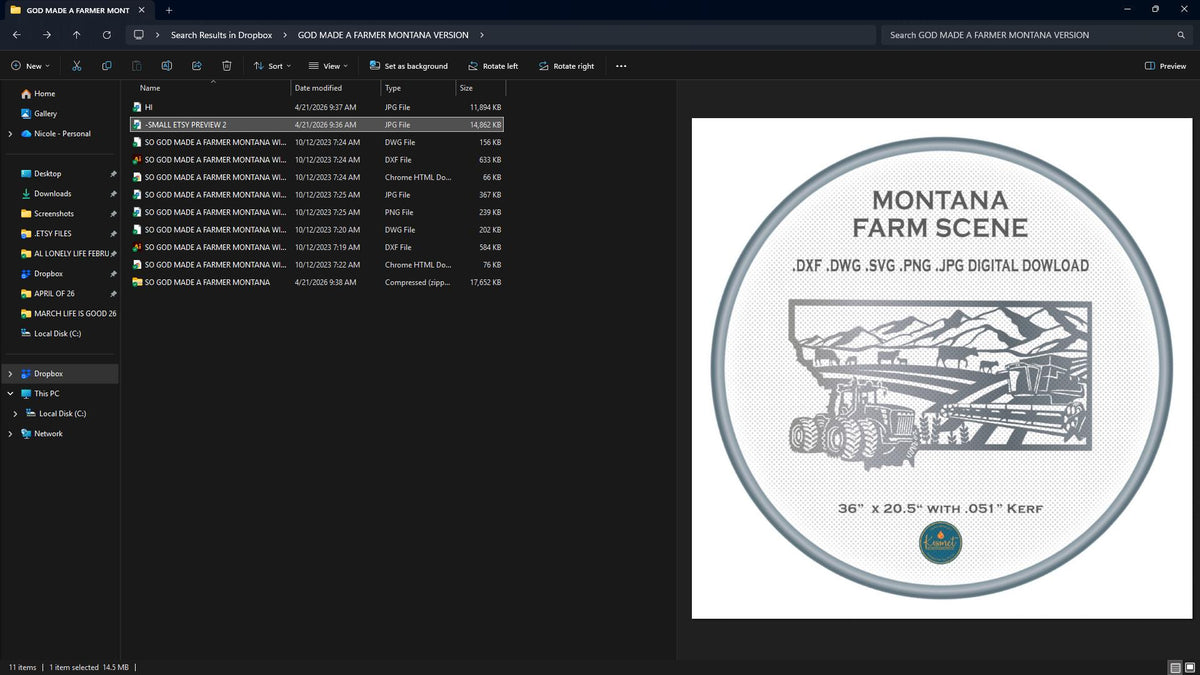1200x675 pixels.
Task: Select the 17,652 KB compressed zip folder
Action: 317,282
